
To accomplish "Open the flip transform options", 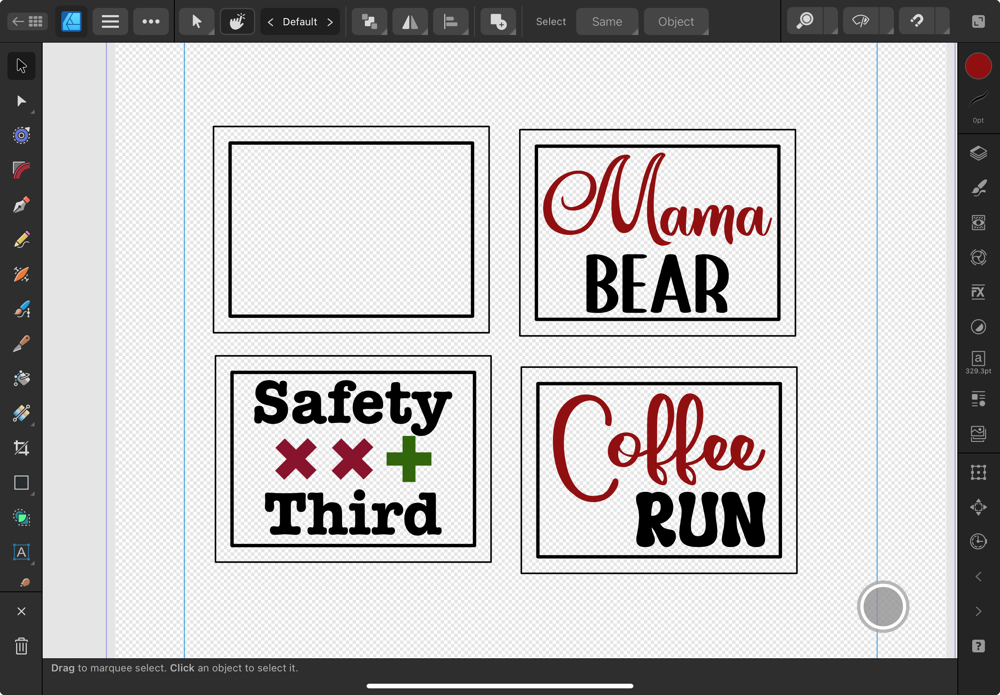I will pyautogui.click(x=410, y=22).
